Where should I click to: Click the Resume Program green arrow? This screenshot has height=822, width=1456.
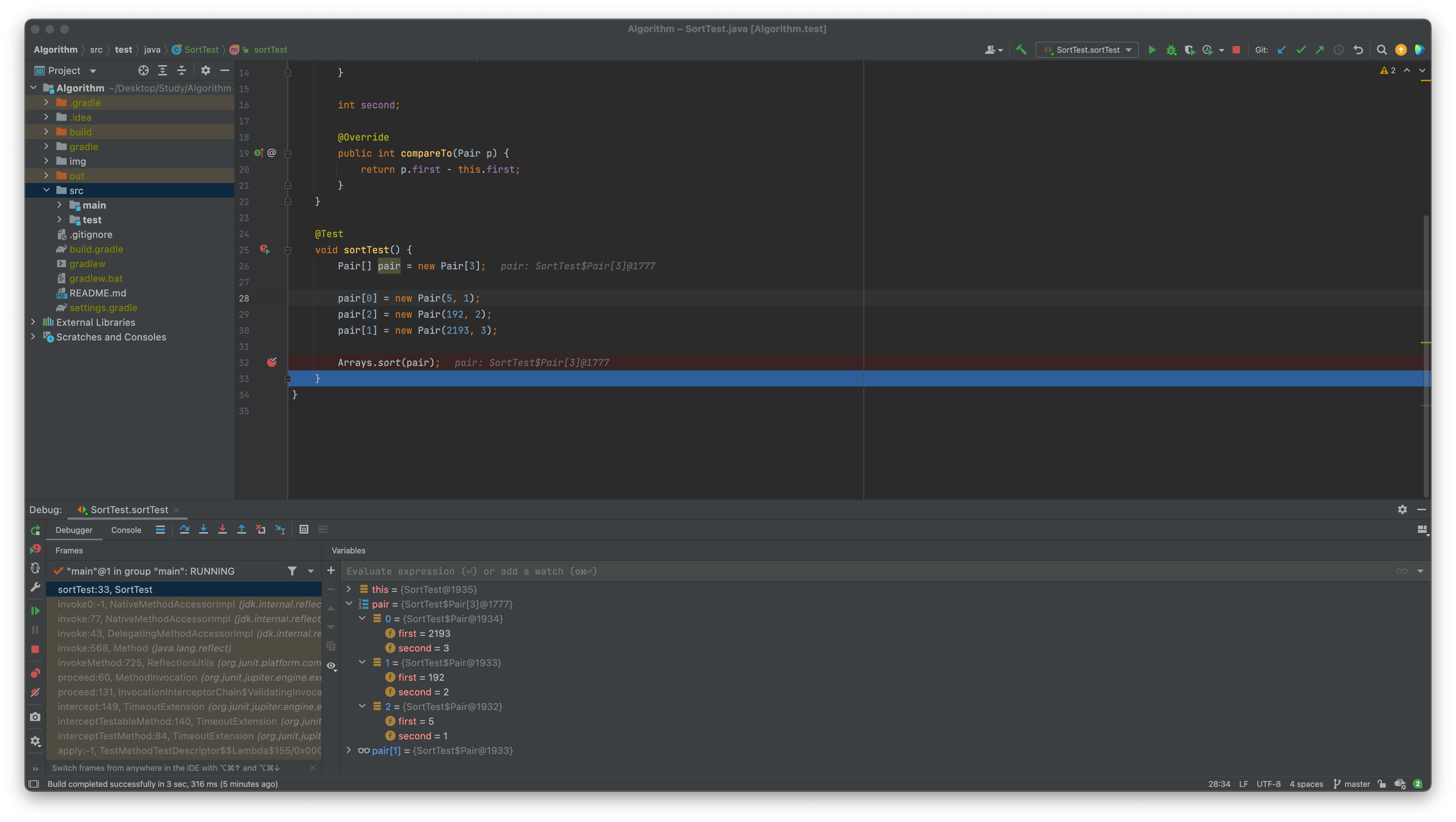35,611
